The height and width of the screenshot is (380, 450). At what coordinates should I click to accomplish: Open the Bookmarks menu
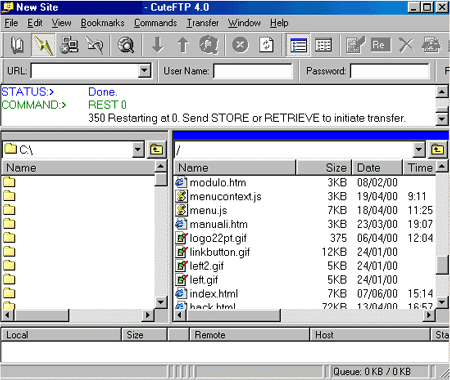[103, 23]
